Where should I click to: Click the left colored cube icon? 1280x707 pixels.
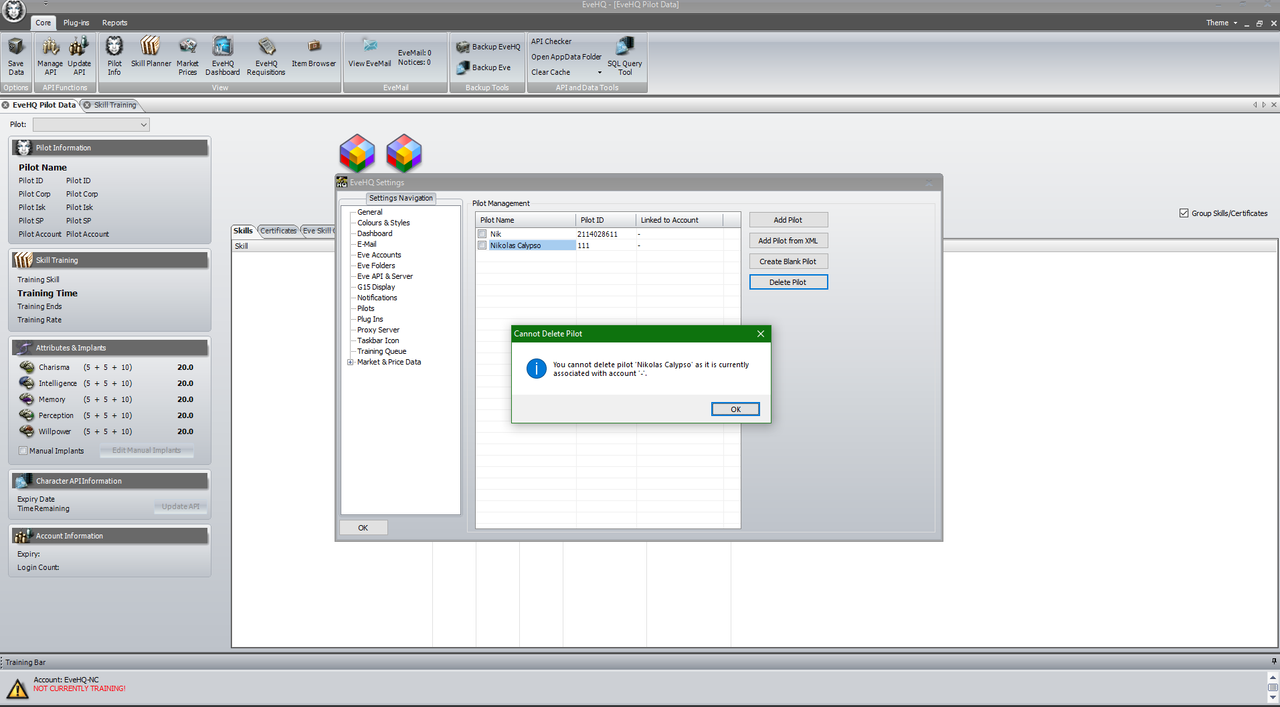pyautogui.click(x=357, y=152)
